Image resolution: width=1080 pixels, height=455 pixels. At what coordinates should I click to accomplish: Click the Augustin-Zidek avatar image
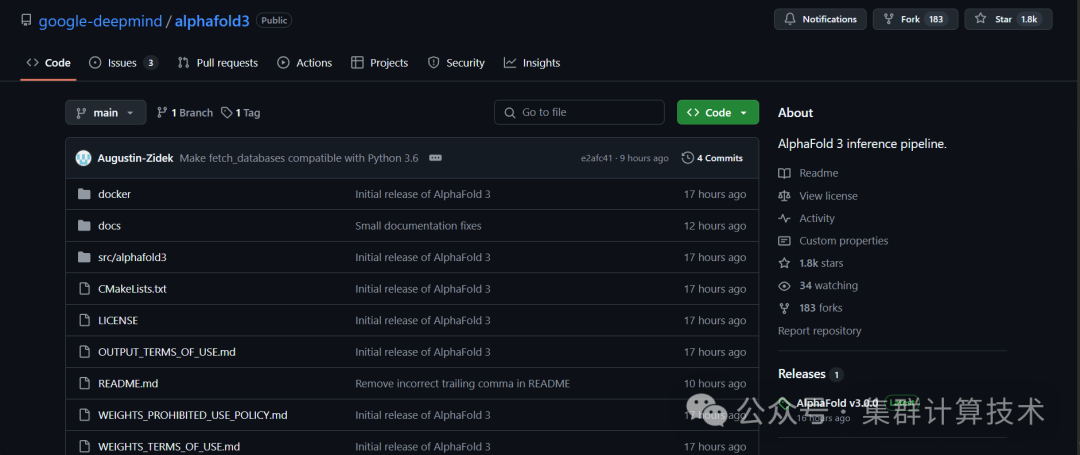(83, 158)
